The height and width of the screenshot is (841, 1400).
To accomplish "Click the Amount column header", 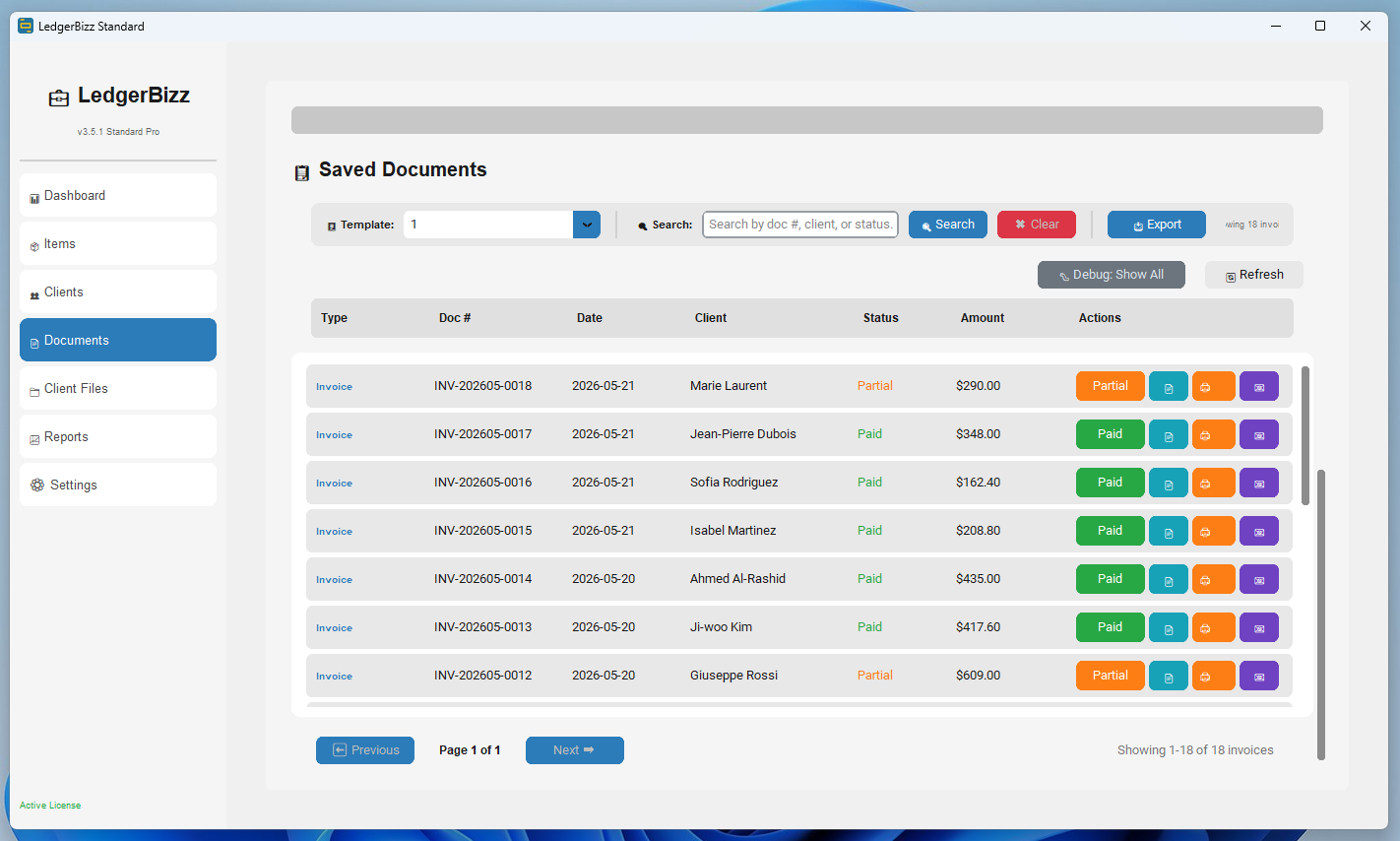I will (x=983, y=318).
